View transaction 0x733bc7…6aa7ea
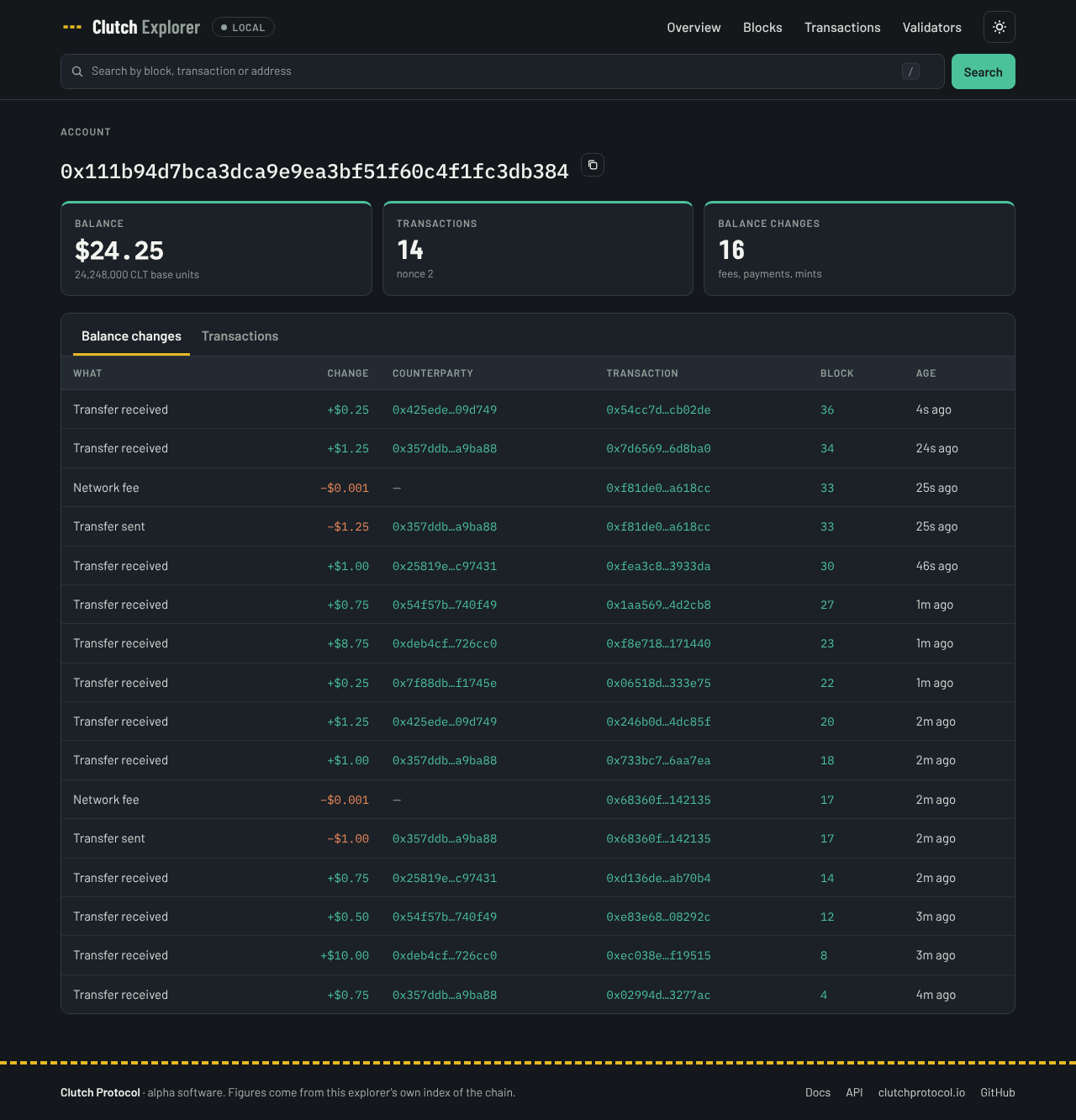1076x1120 pixels. click(658, 760)
